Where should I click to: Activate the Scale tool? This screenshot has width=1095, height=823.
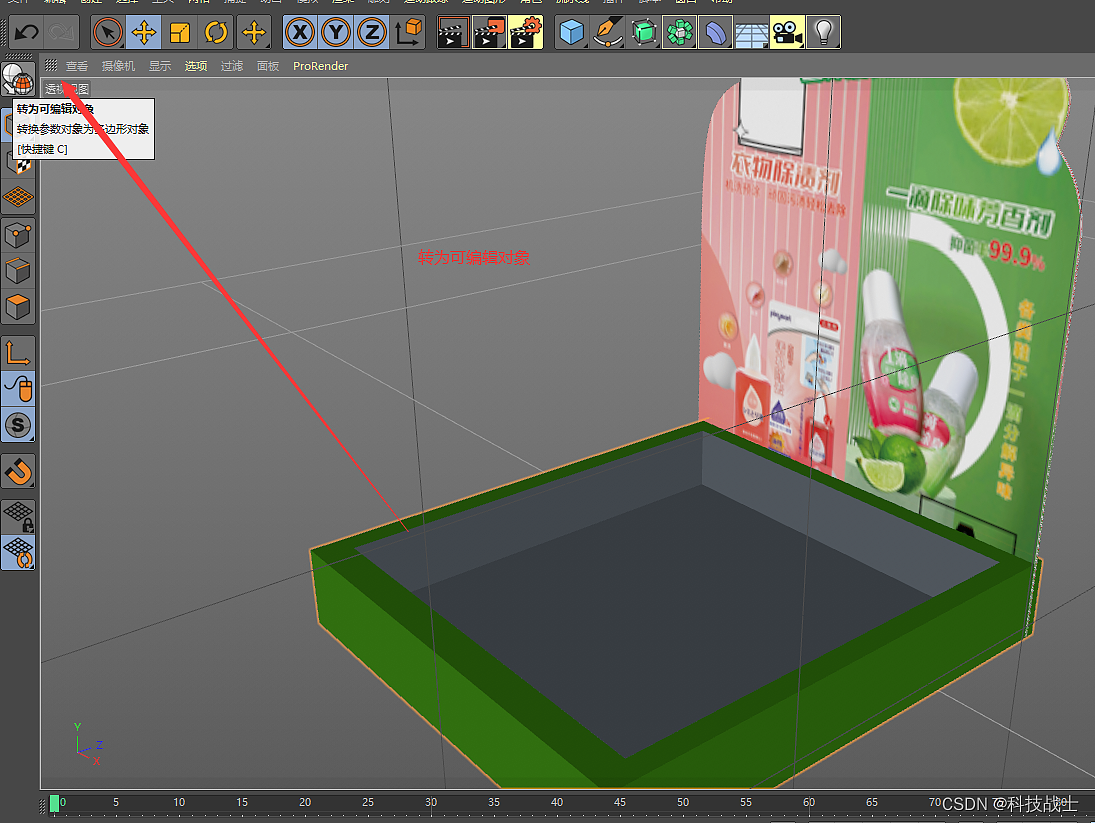pos(180,32)
